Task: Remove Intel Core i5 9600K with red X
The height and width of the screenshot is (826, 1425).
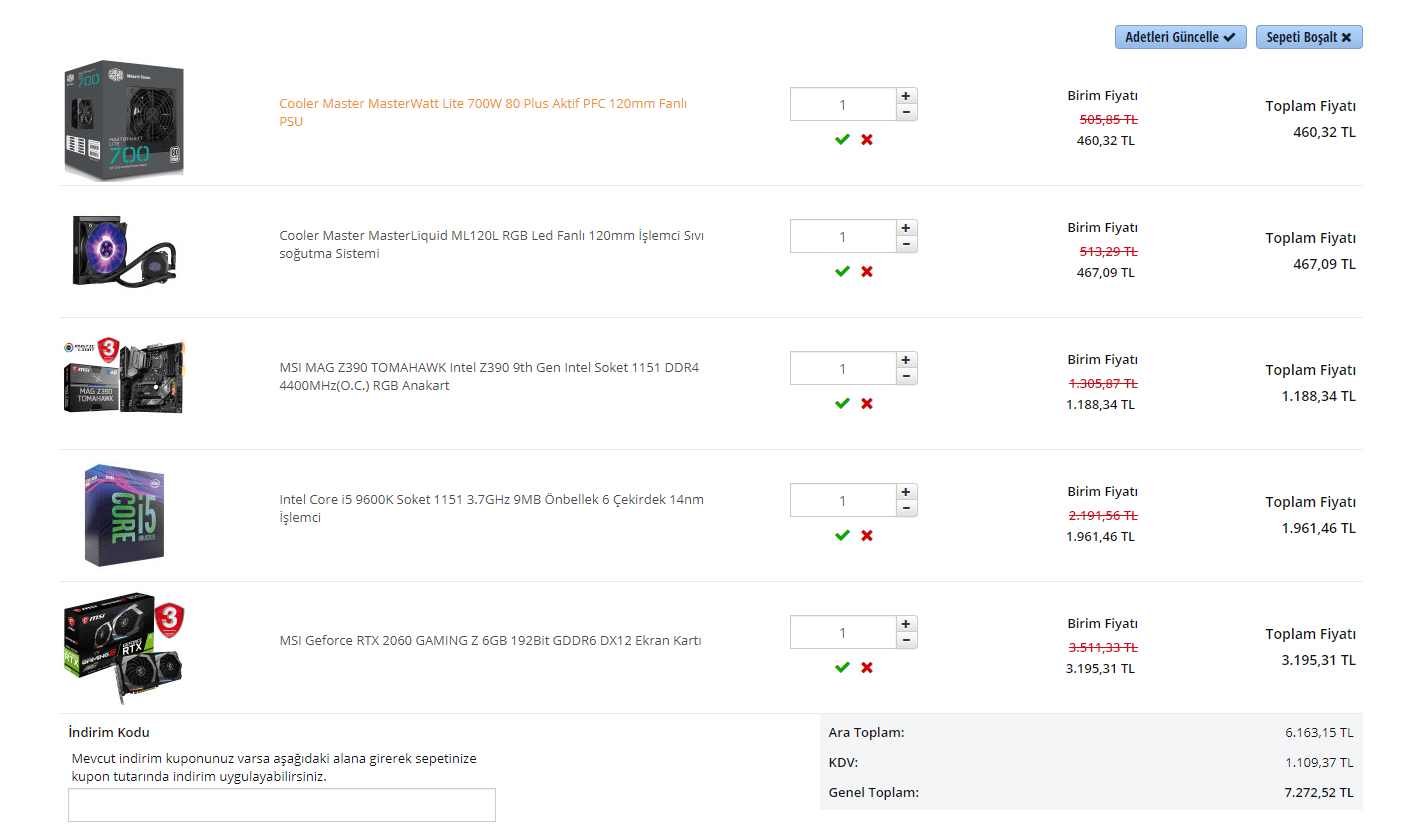Action: coord(867,535)
